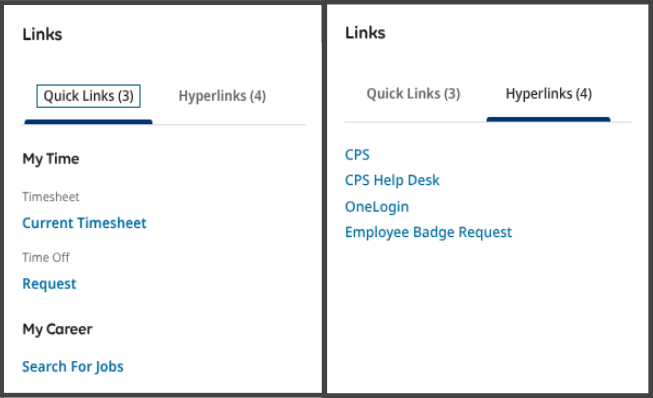Open the Time Off Request link
Screen dimensions: 653x398
[x=49, y=284]
